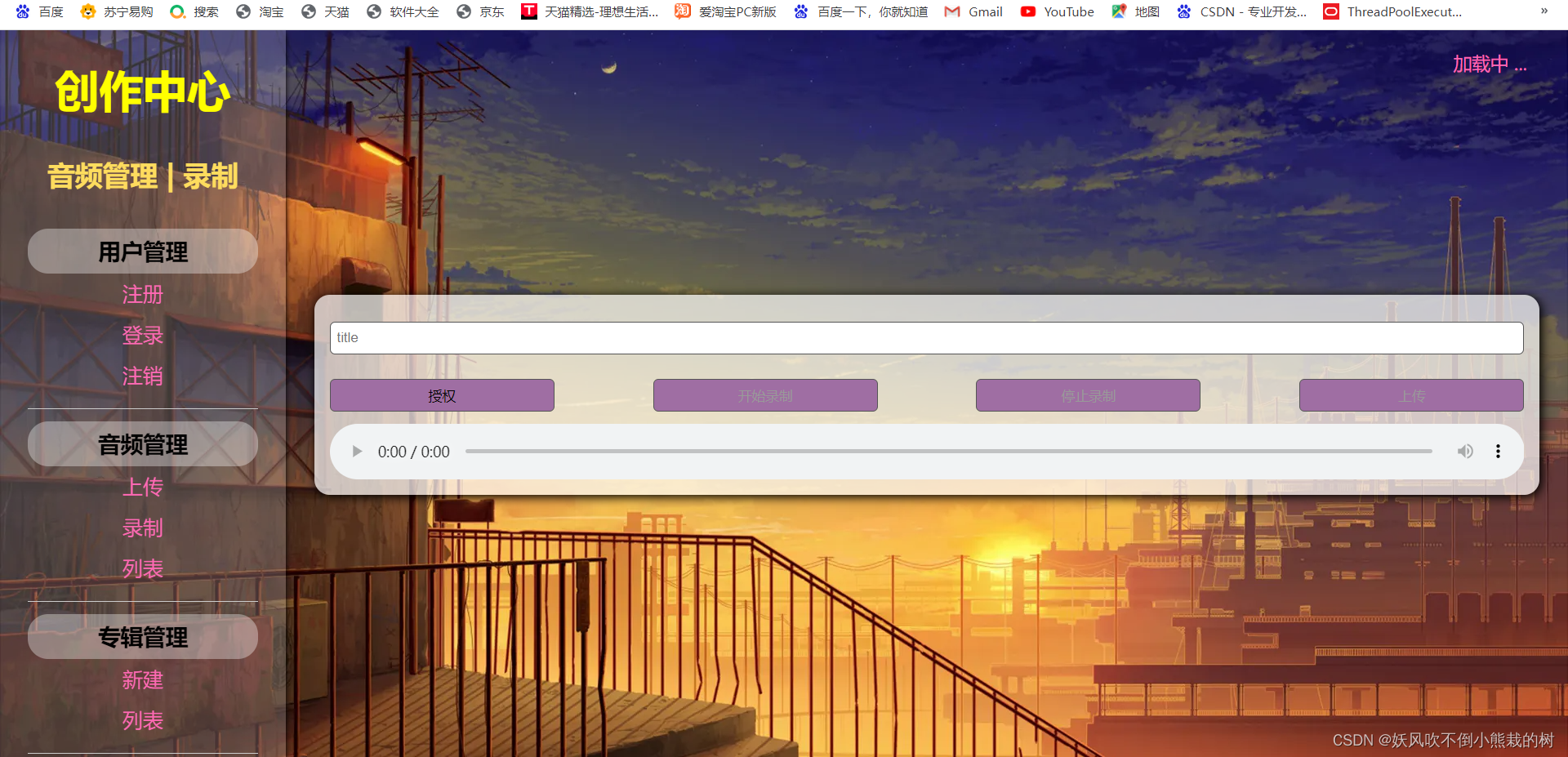Open the 地图 bookmark
The image size is (1568, 757).
click(1136, 11)
